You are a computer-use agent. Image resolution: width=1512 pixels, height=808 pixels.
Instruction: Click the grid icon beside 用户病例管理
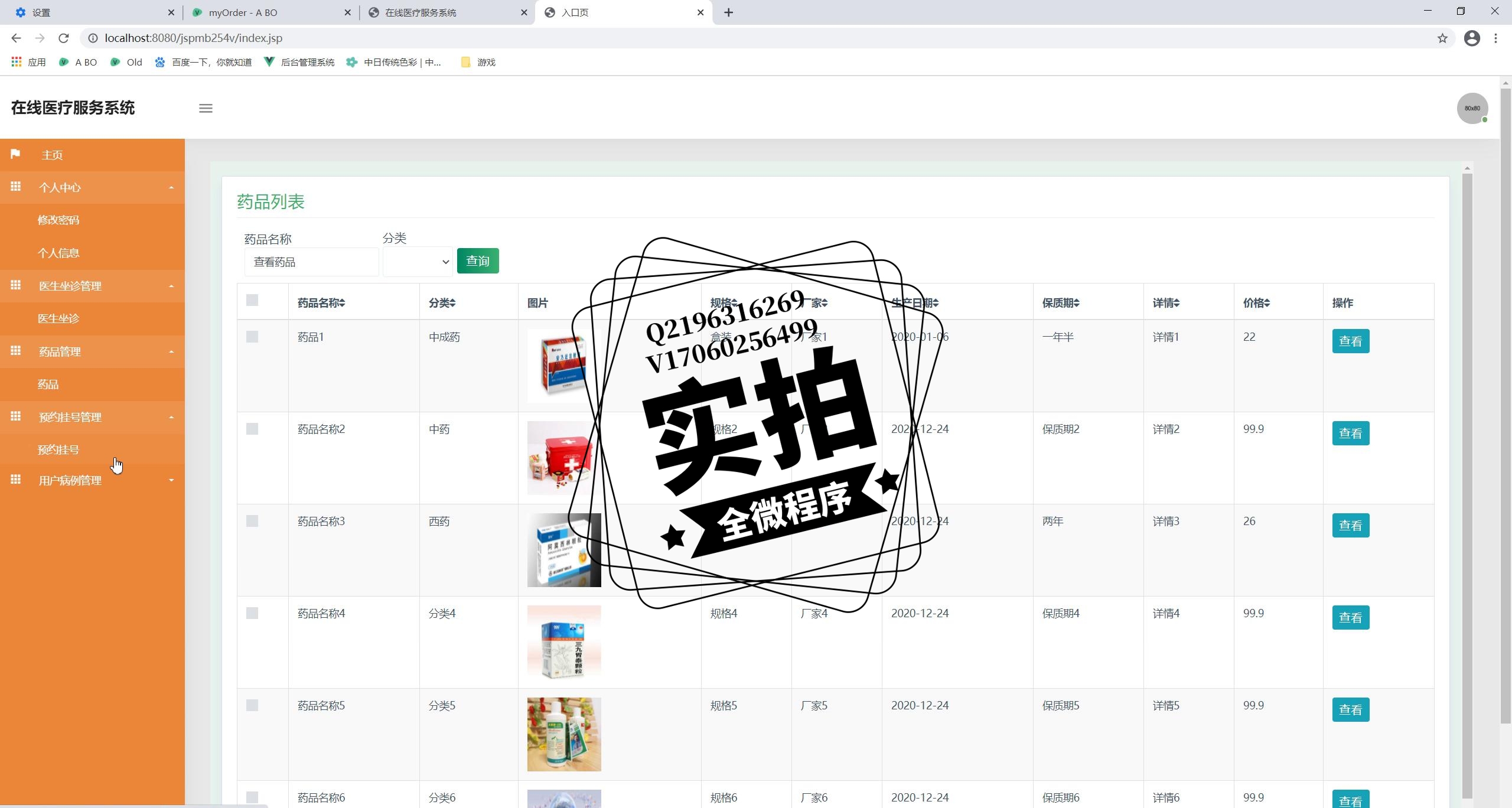tap(16, 480)
